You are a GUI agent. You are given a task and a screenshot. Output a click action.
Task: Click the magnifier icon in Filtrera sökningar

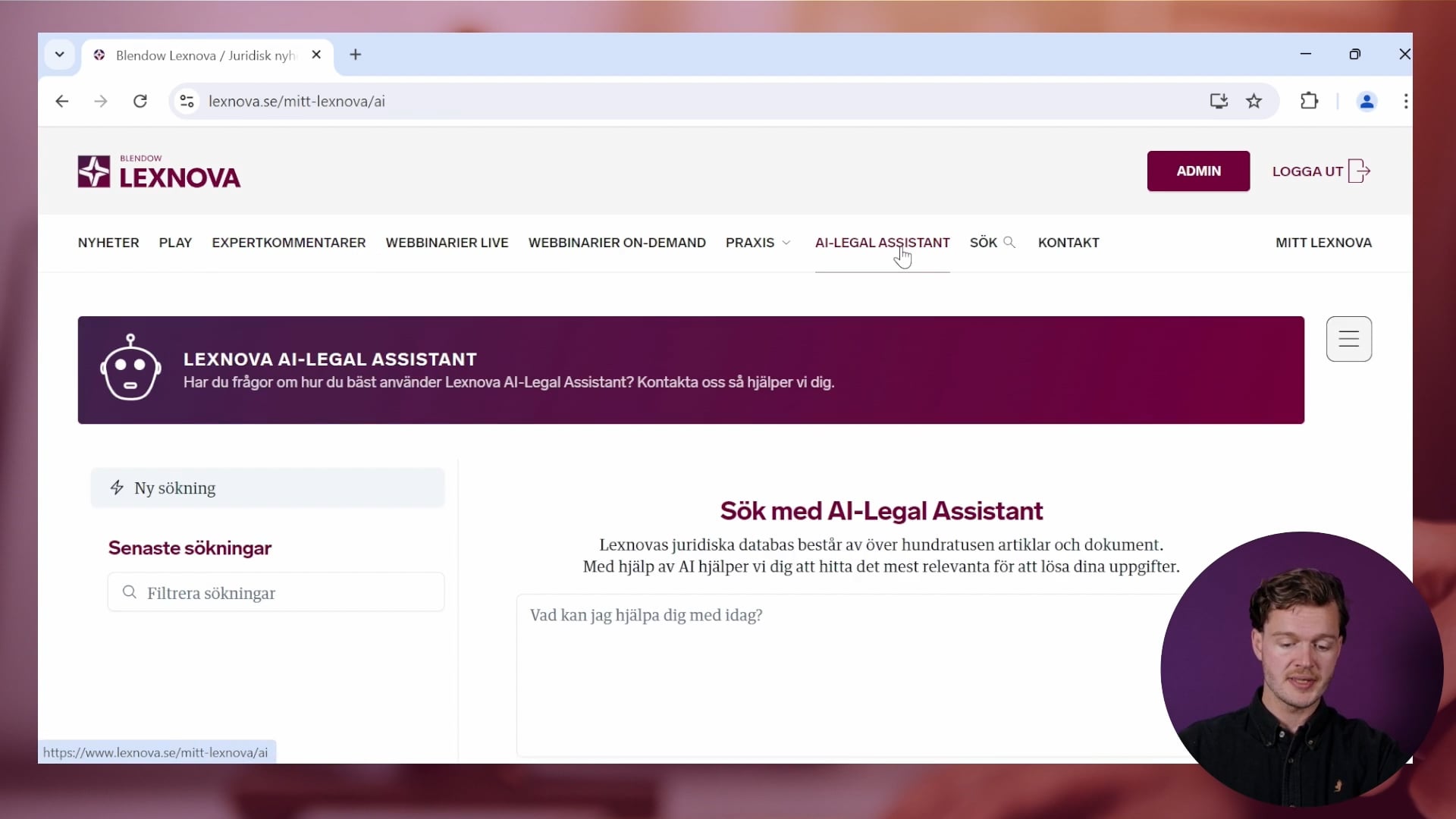coord(130,592)
